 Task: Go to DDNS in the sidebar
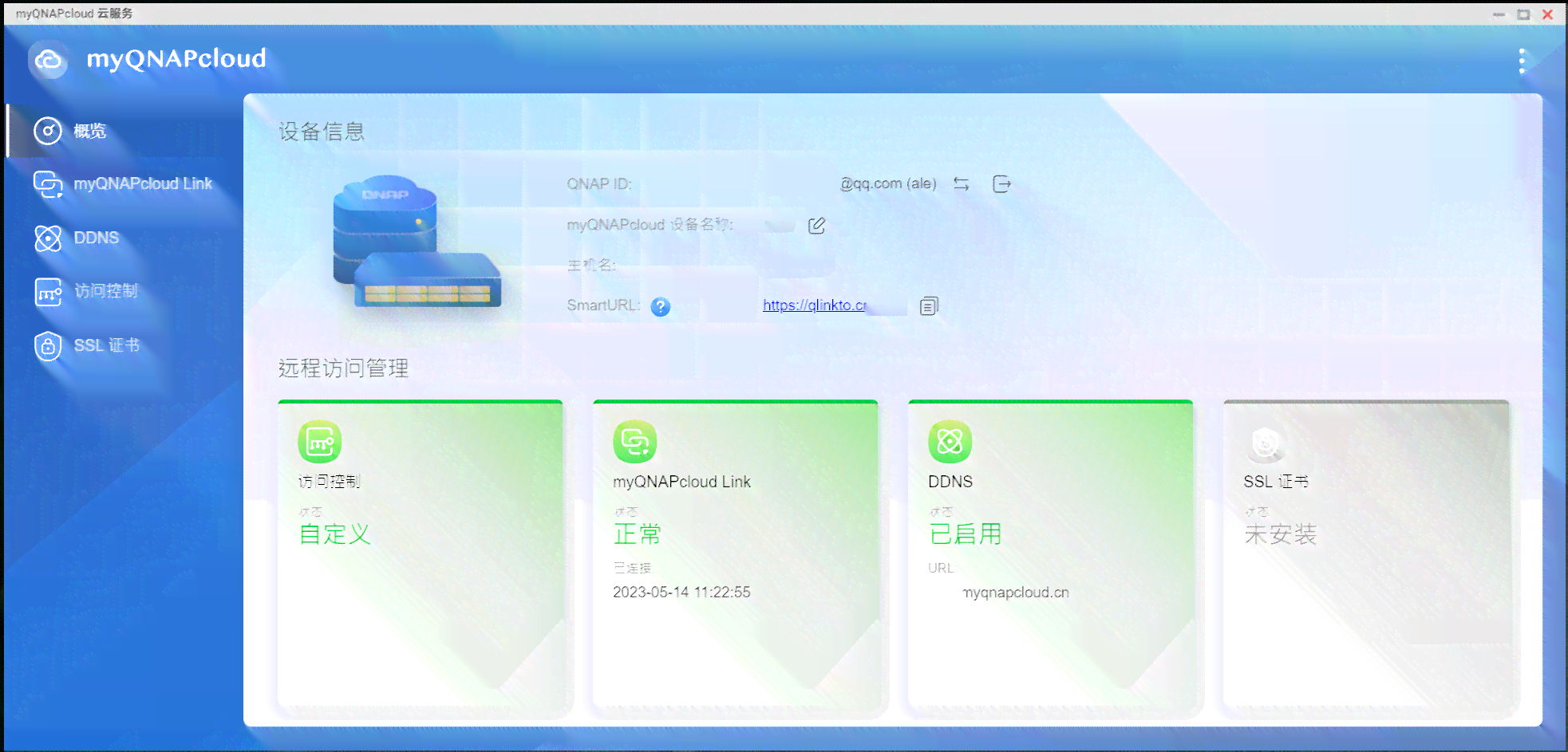tap(125, 238)
